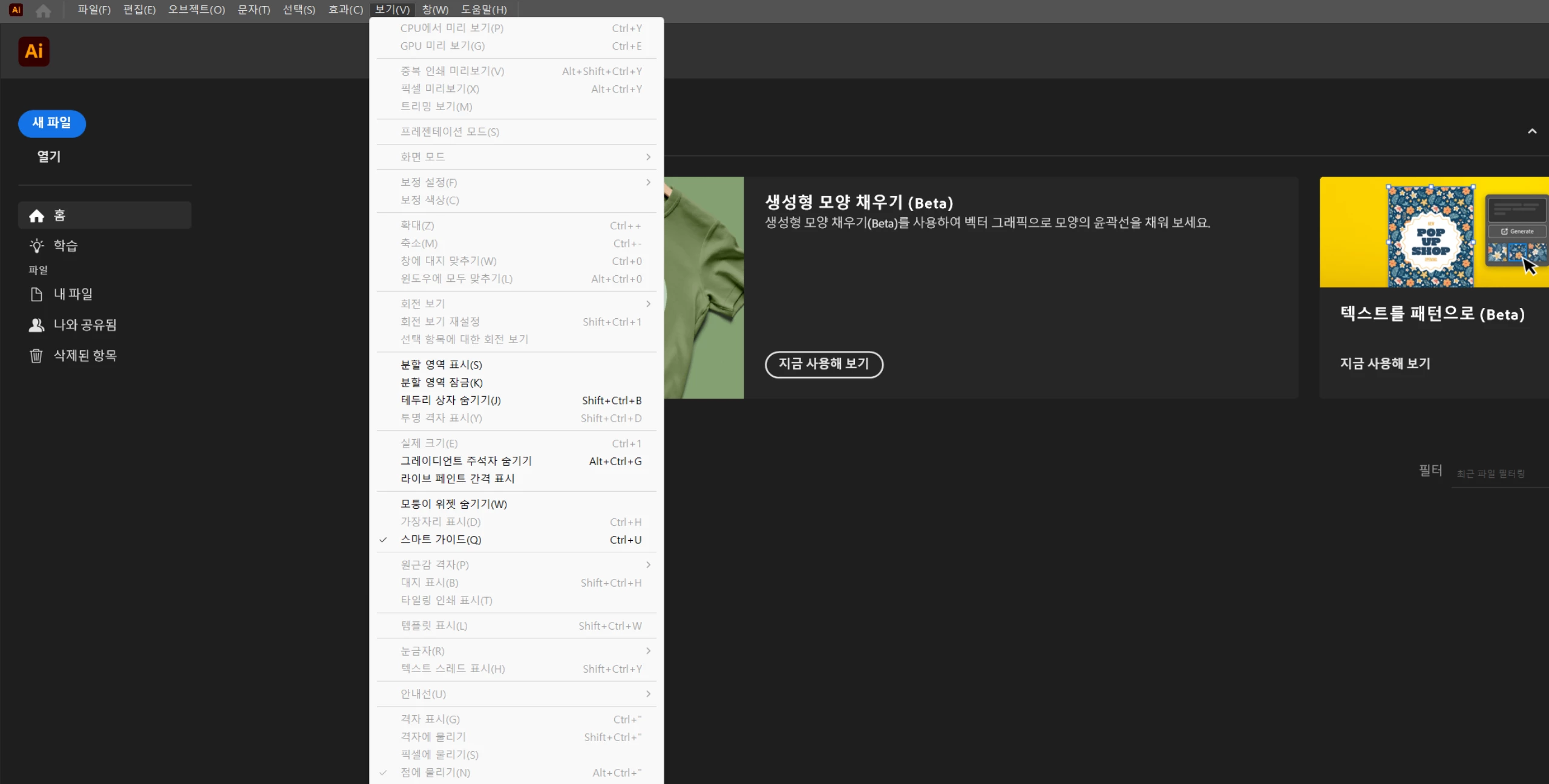
Task: Open 나와 공유됨 people icon entry
Action: (36, 325)
